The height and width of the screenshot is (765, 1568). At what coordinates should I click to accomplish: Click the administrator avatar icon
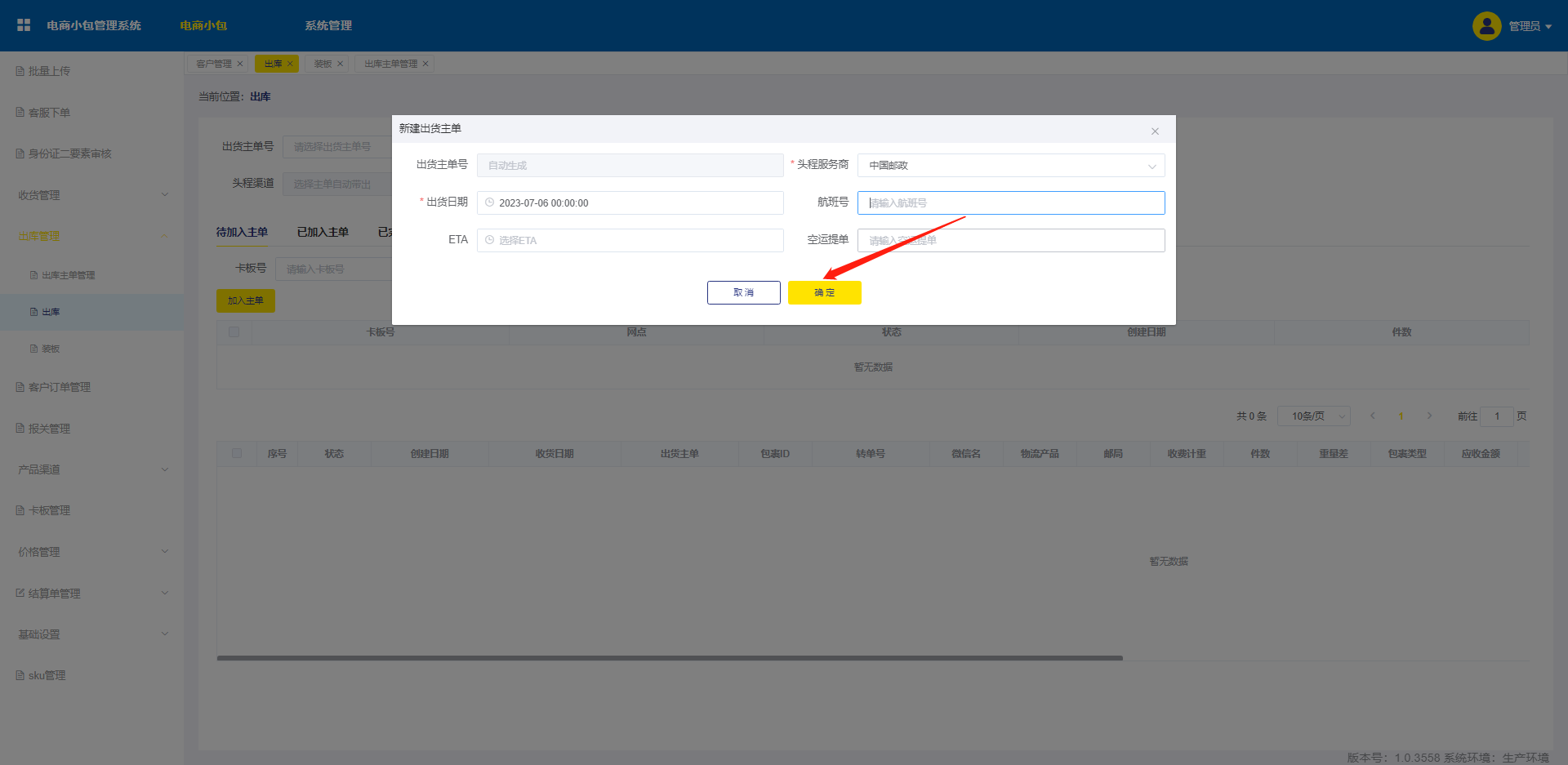1486,26
